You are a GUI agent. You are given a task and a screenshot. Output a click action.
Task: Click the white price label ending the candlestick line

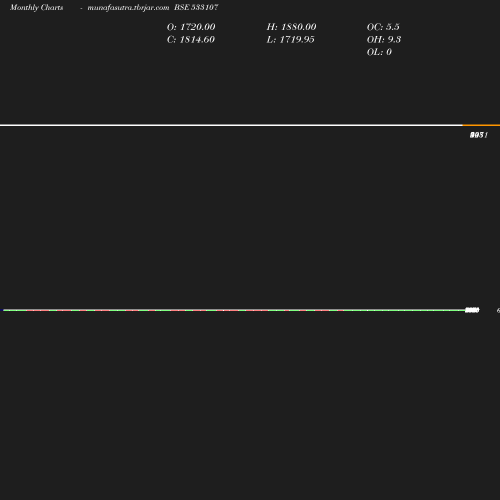coord(472,310)
